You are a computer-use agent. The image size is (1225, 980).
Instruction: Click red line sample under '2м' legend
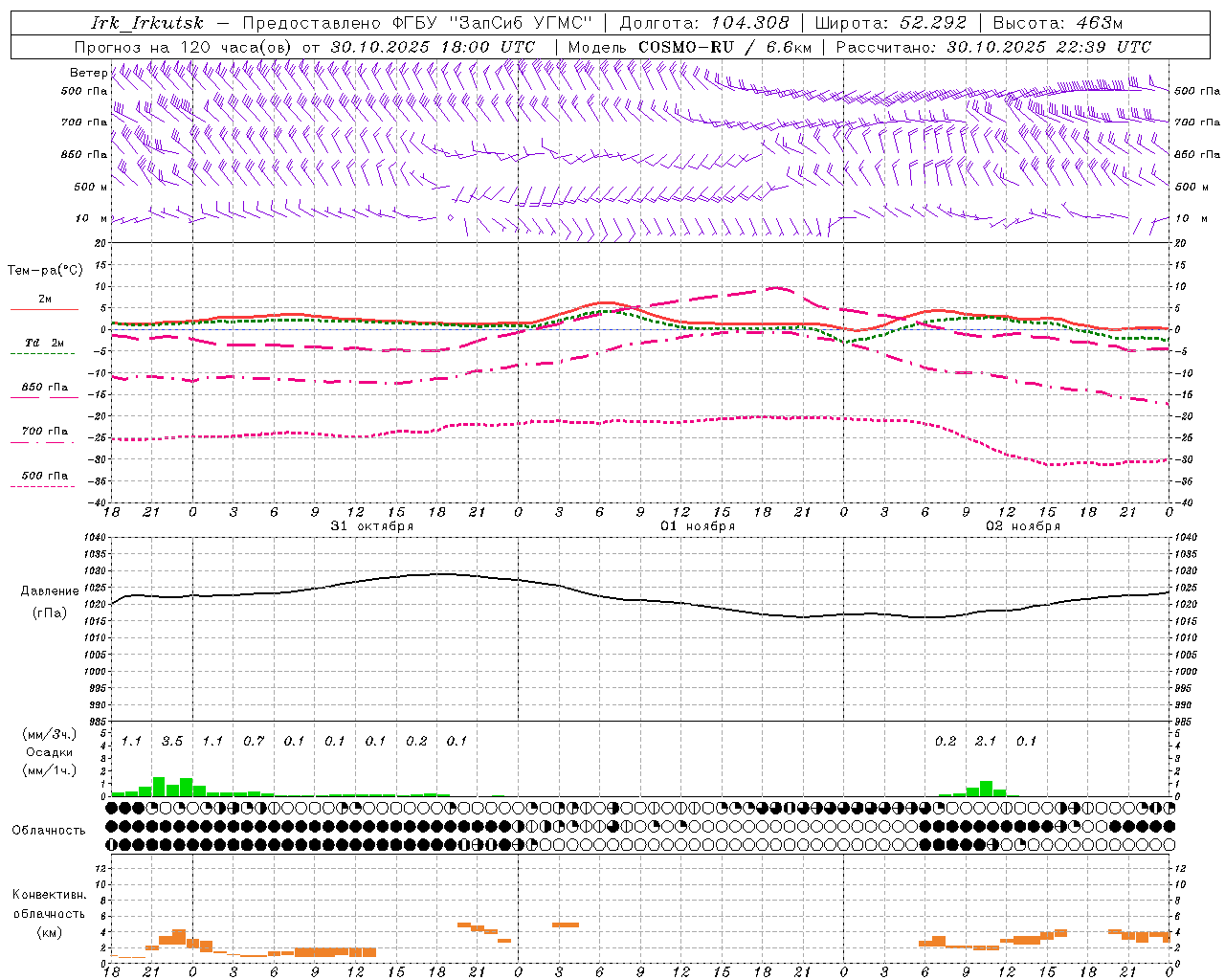[x=44, y=309]
